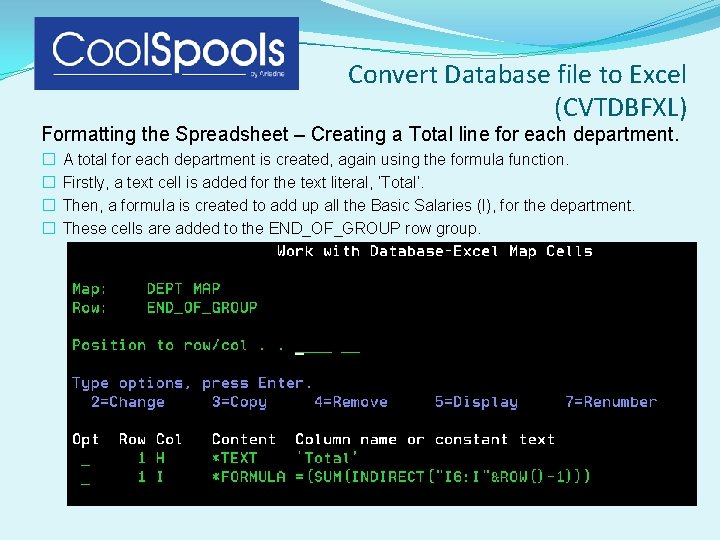This screenshot has height=540, width=720.
Task: Click the '*TEXT' content value
Action: [x=235, y=458]
